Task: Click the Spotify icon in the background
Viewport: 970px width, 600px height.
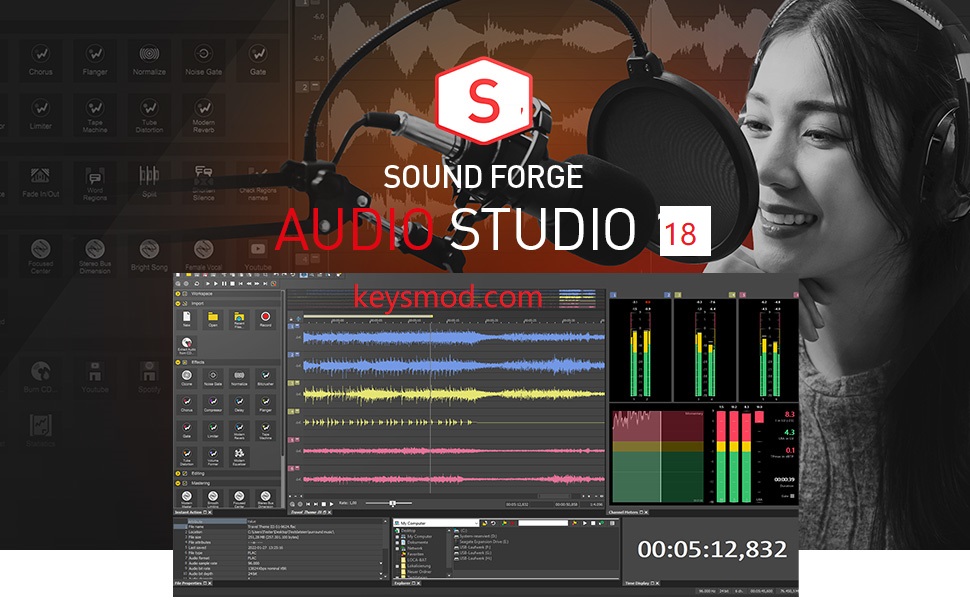Action: [149, 376]
